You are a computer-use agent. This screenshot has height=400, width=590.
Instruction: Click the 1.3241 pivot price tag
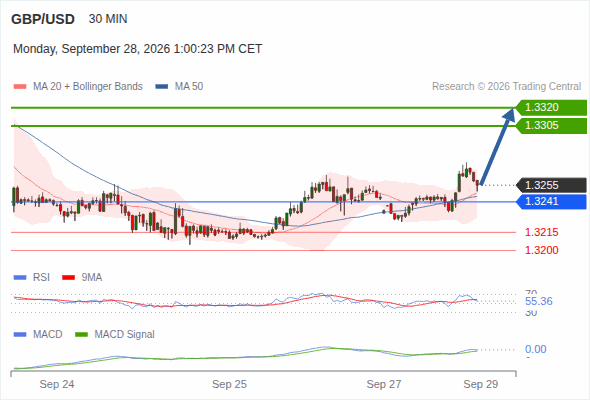point(551,201)
